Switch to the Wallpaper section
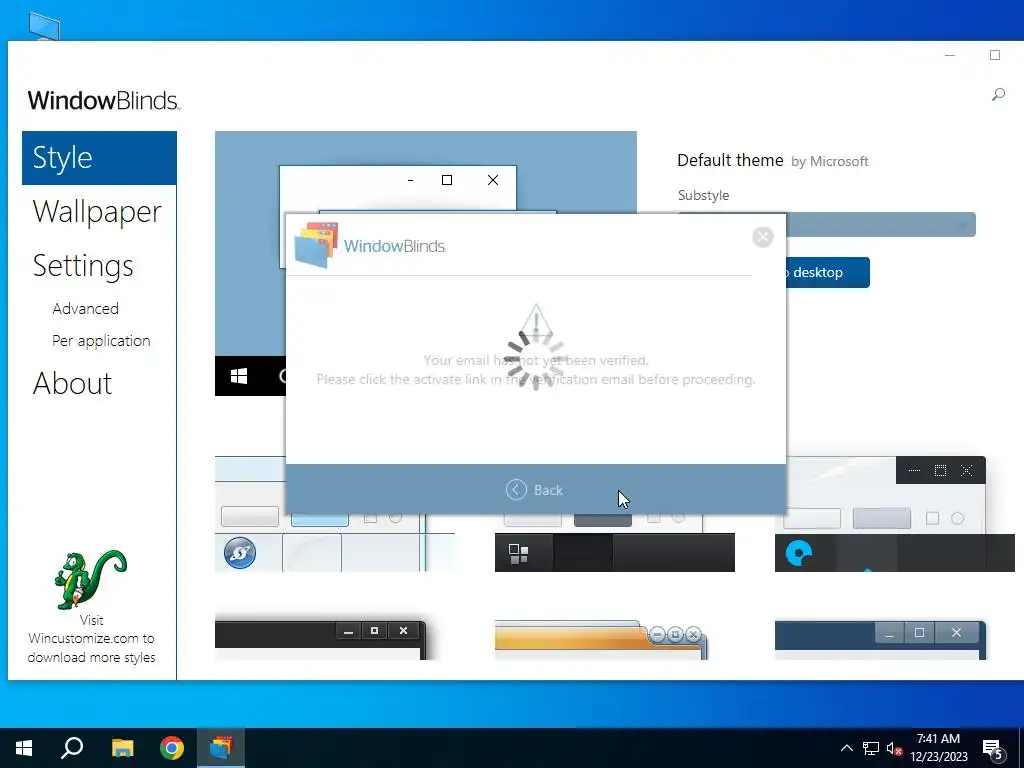Image resolution: width=1024 pixels, height=768 pixels. (x=97, y=212)
